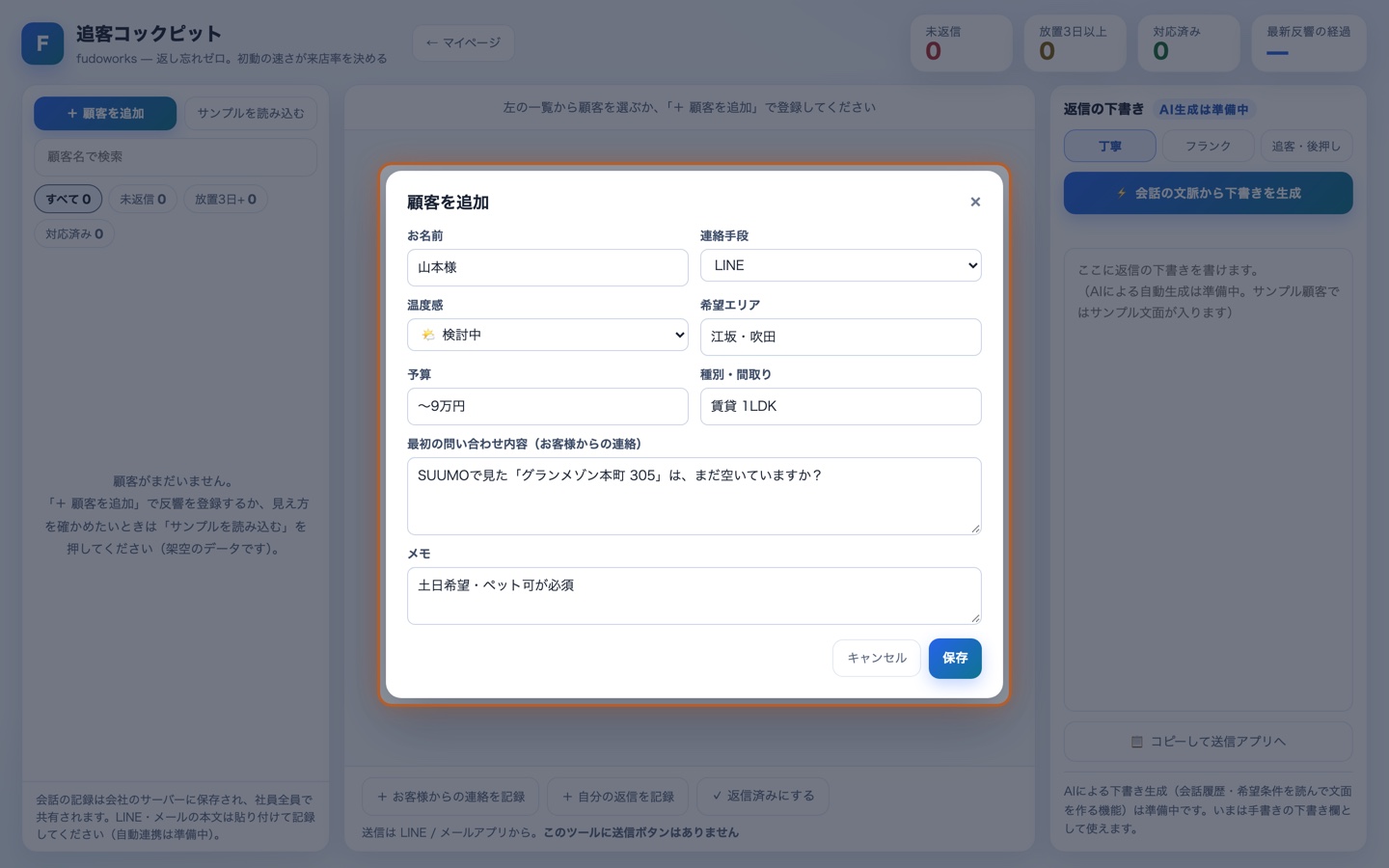1389x868 pixels.
Task: Click the 放置3日以上 stat card
Action: click(1076, 42)
